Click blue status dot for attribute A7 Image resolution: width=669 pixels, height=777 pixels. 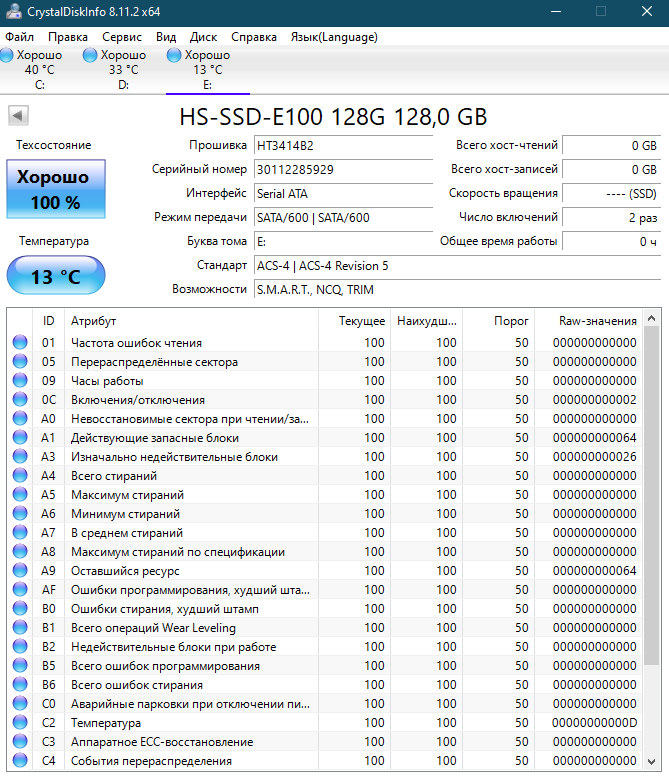[x=20, y=532]
